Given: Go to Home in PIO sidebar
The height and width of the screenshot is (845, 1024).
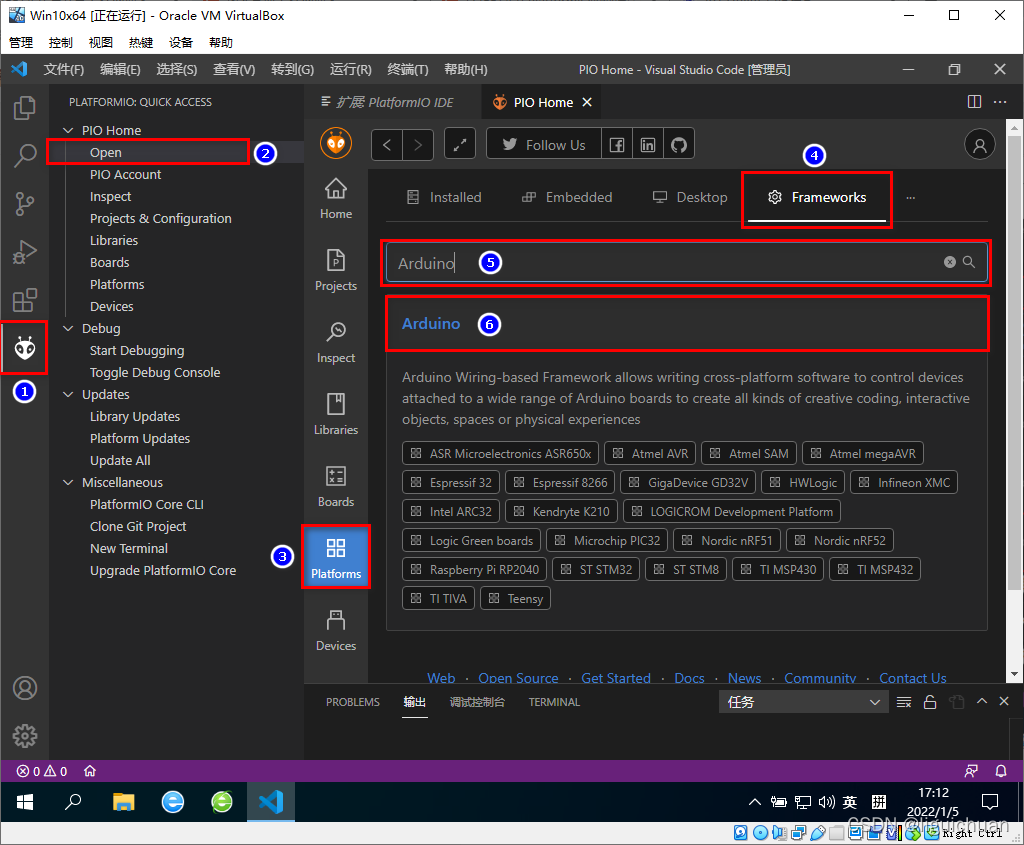Looking at the screenshot, I should coord(336,199).
